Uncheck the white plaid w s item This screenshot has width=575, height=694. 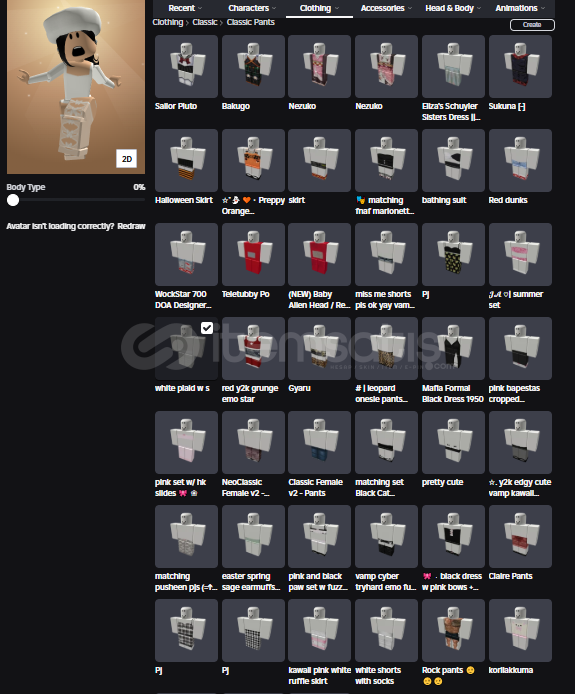[207, 328]
